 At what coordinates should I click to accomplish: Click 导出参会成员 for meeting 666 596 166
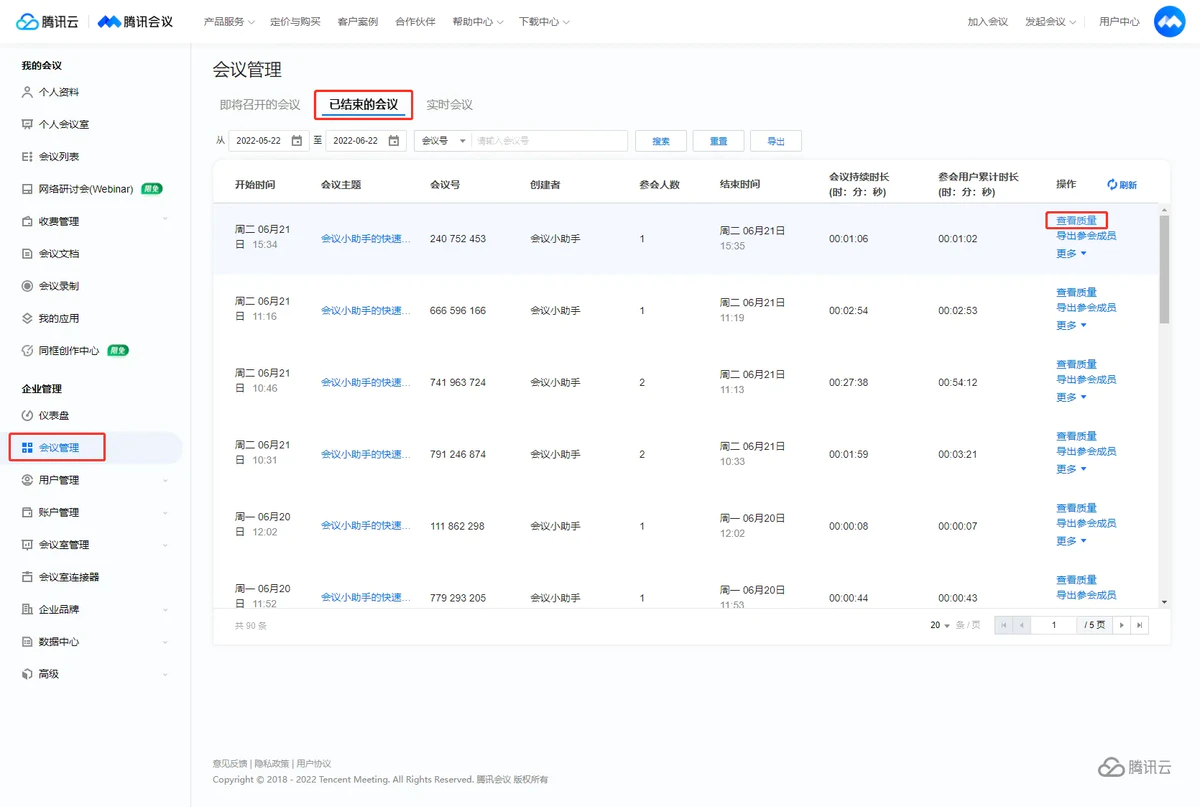(x=1086, y=308)
